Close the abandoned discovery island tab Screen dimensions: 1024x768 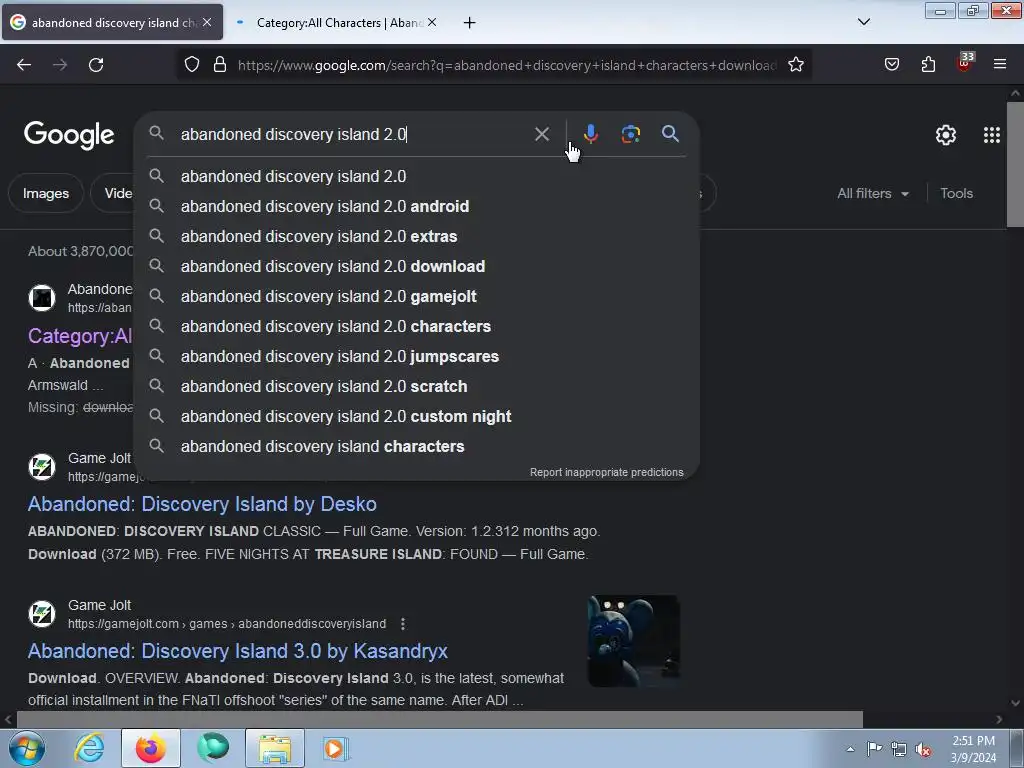point(207,22)
